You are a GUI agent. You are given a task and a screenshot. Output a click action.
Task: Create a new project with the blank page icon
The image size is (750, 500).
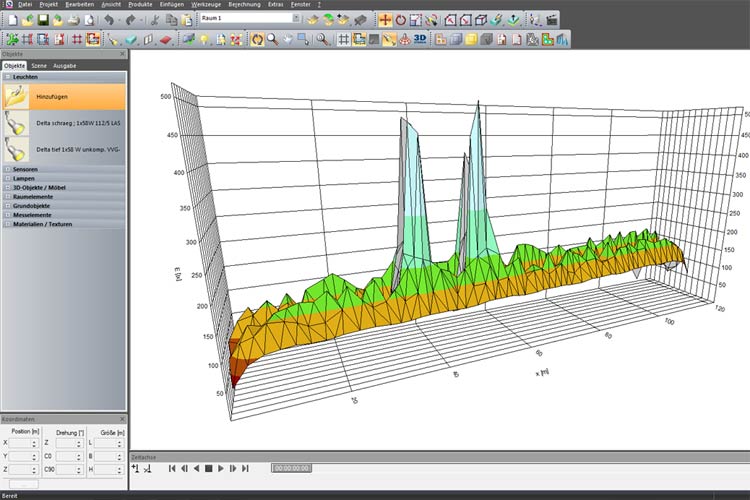[13, 20]
